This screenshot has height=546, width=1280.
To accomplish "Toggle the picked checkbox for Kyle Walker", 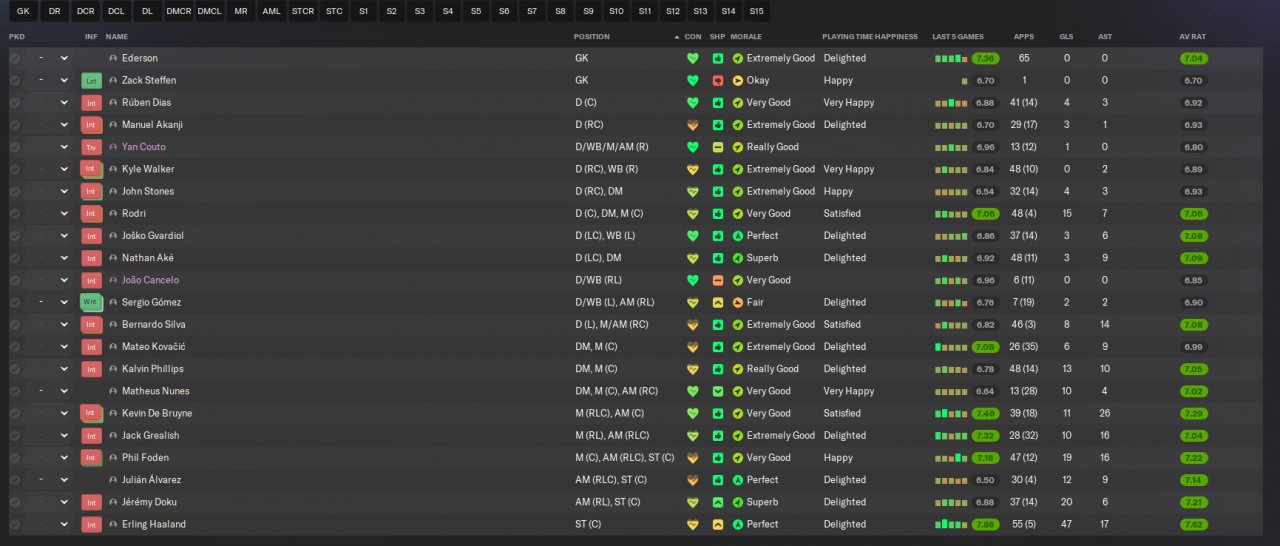I will [x=14, y=169].
